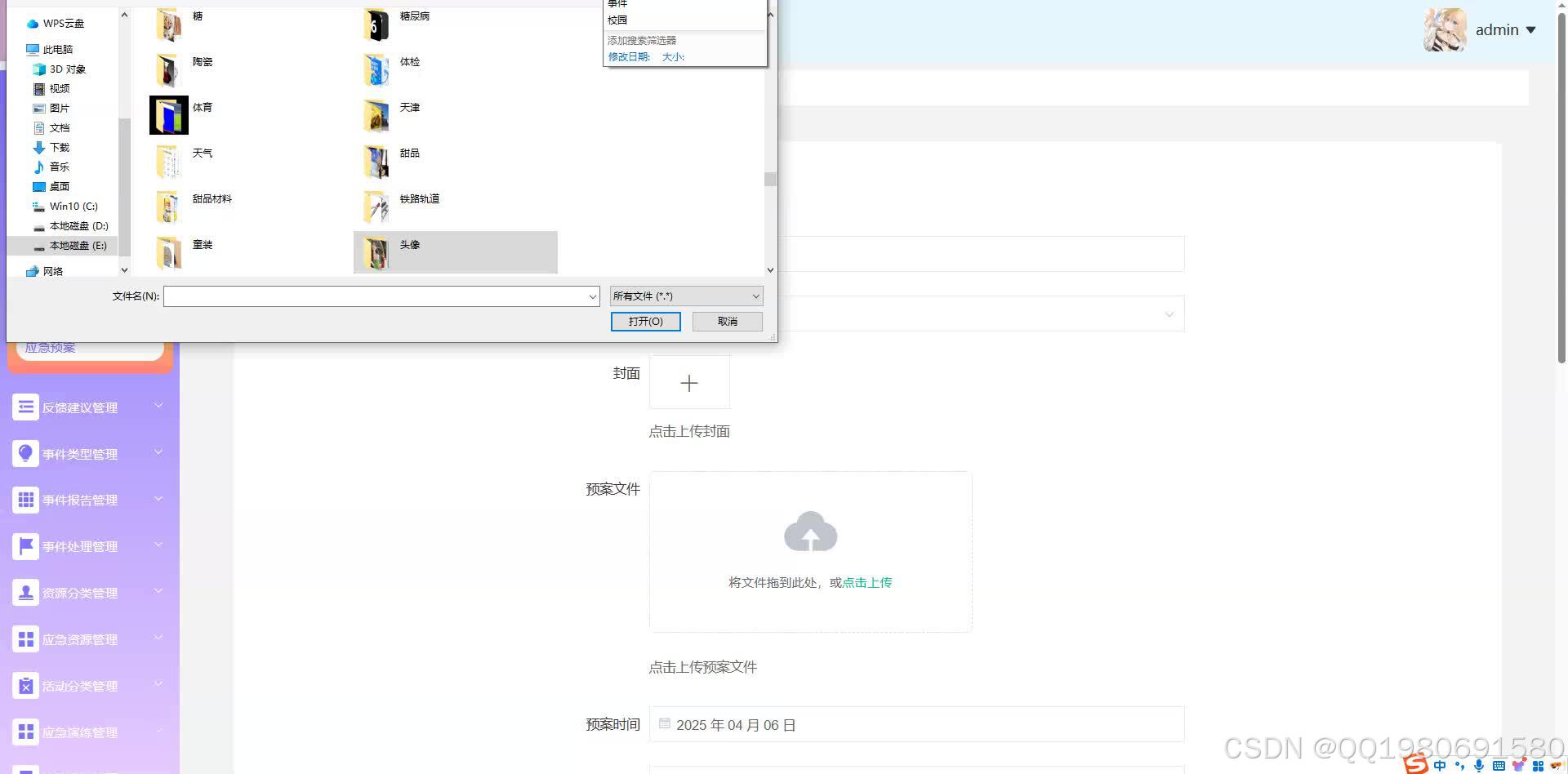
Task: Select the 反馈建议管理 sidebar icon
Action: click(24, 407)
